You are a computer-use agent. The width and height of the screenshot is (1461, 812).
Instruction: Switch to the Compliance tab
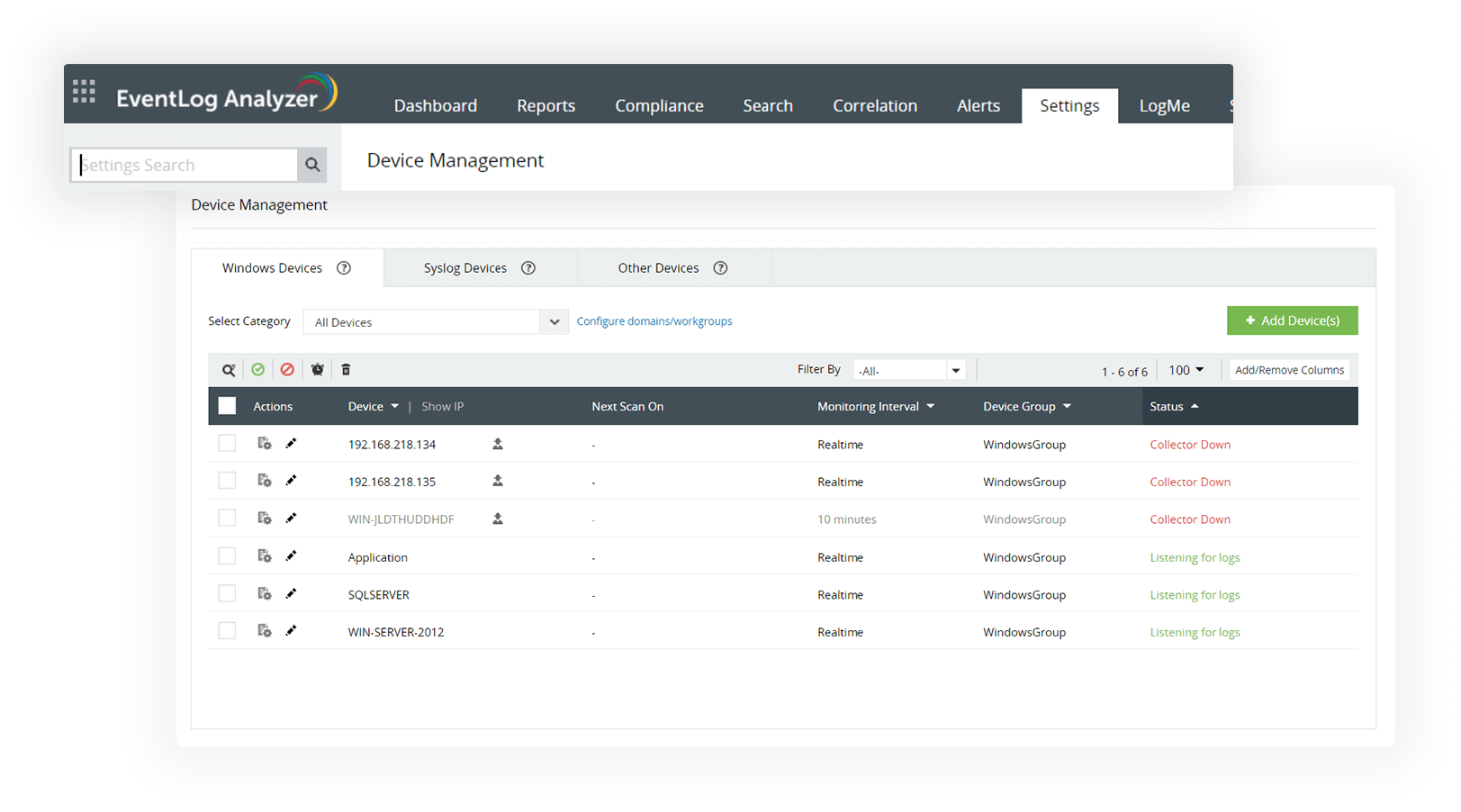coord(659,105)
